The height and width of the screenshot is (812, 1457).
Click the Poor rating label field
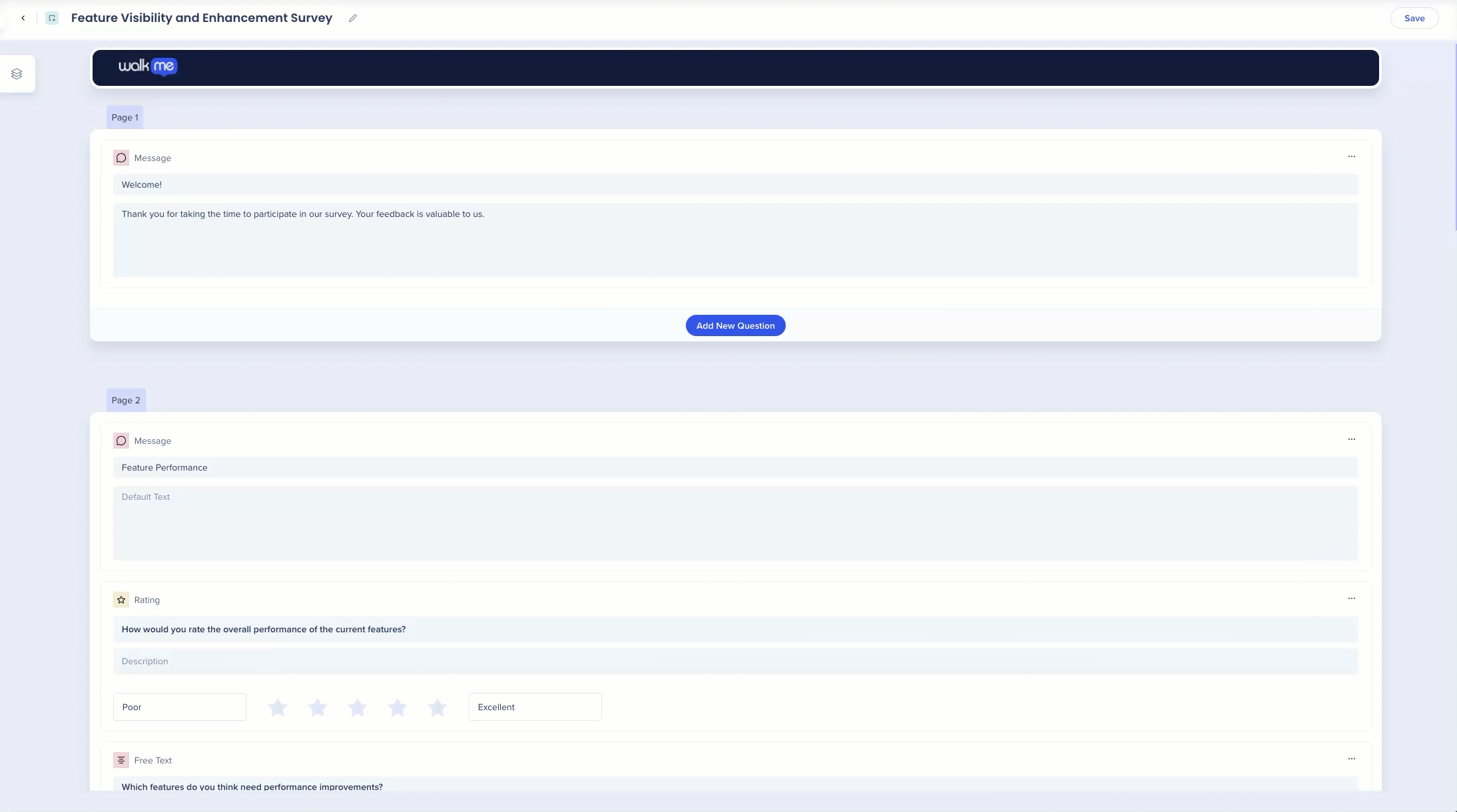(180, 707)
